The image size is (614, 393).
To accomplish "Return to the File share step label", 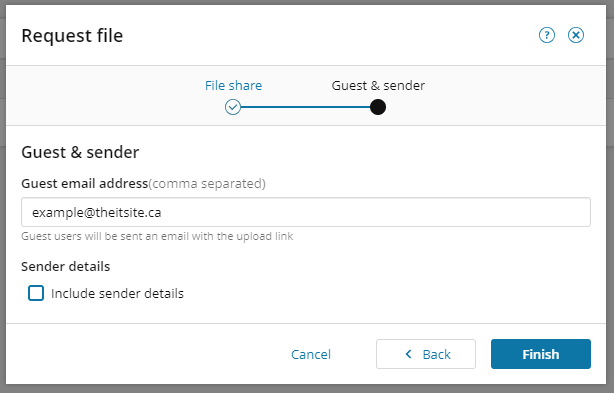I will point(233,85).
